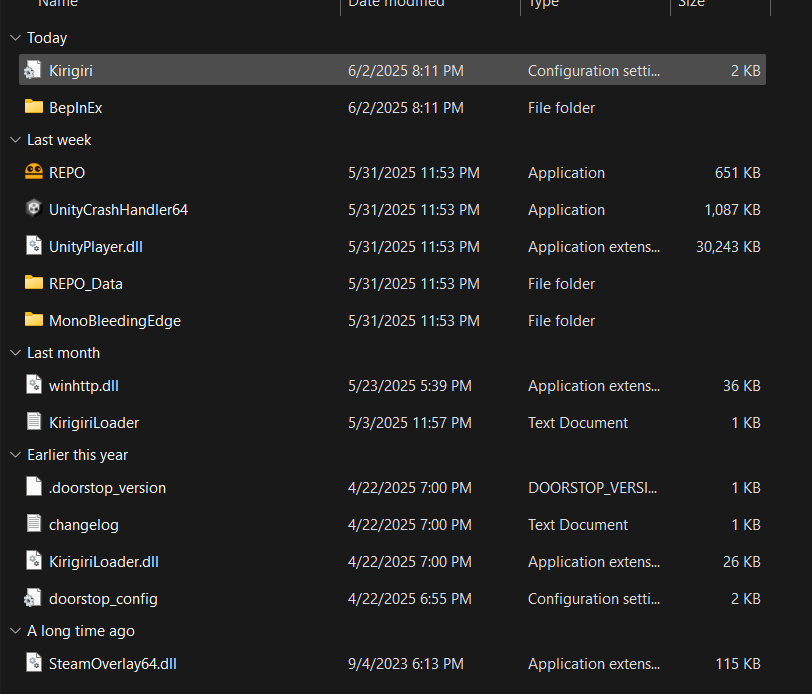Collapse the Last month group
Viewport: 812px width, 694px height.
coord(14,353)
